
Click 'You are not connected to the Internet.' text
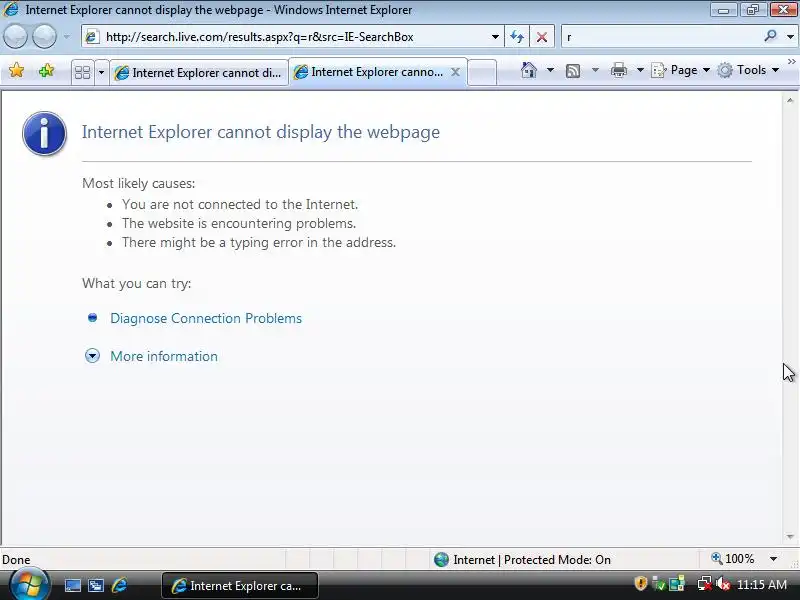pyautogui.click(x=240, y=204)
